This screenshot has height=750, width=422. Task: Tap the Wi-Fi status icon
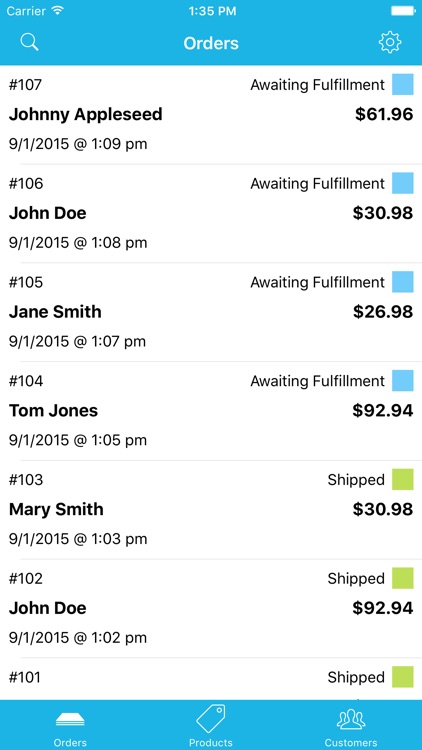[x=58, y=11]
